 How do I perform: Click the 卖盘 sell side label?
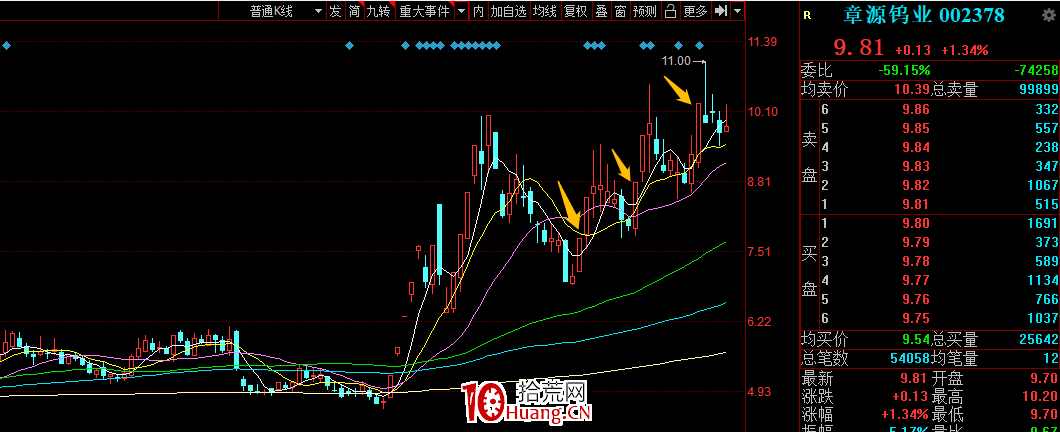pyautogui.click(x=809, y=157)
